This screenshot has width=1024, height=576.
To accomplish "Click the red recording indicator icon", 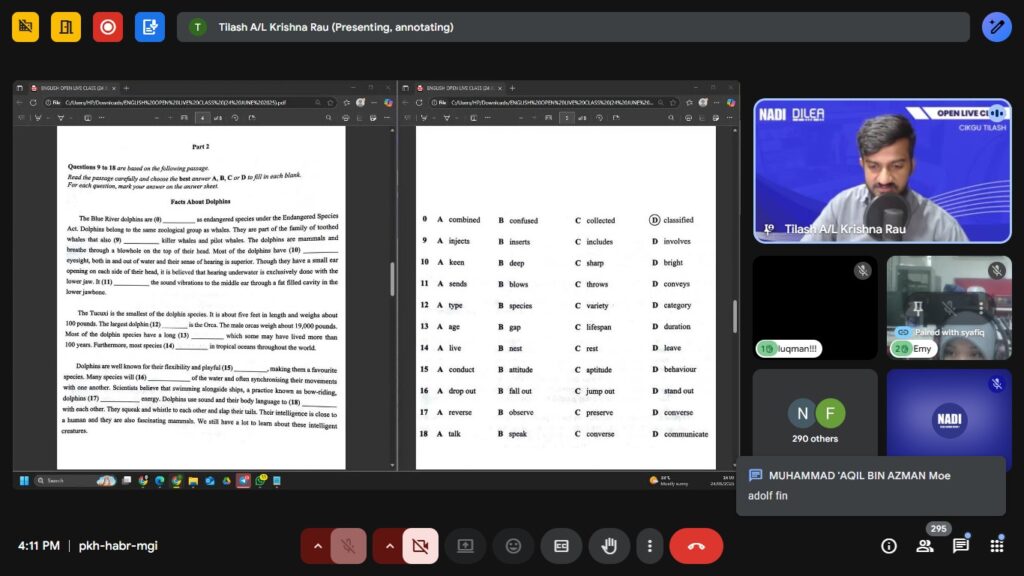I will pyautogui.click(x=108, y=27).
